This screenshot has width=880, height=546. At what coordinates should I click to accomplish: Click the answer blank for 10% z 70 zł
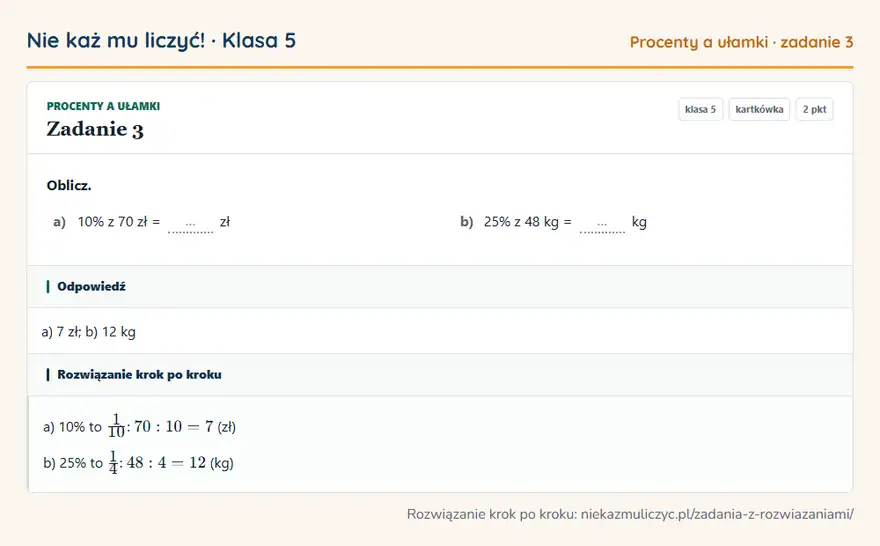[x=190, y=224]
